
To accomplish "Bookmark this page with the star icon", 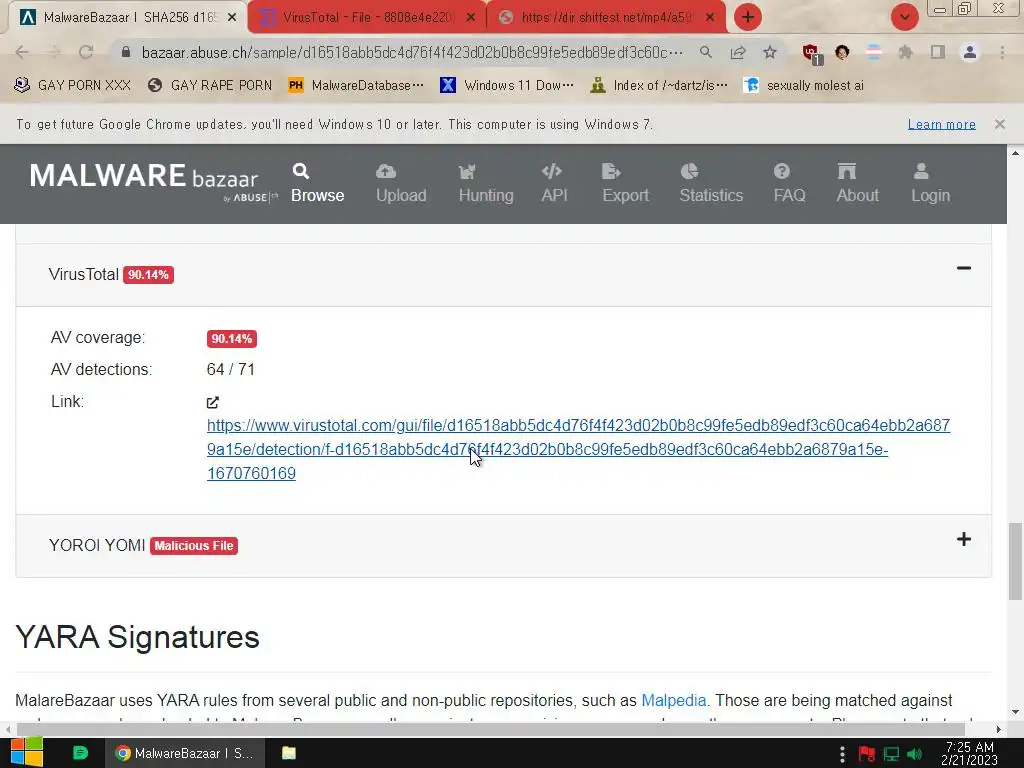I will coord(770,52).
